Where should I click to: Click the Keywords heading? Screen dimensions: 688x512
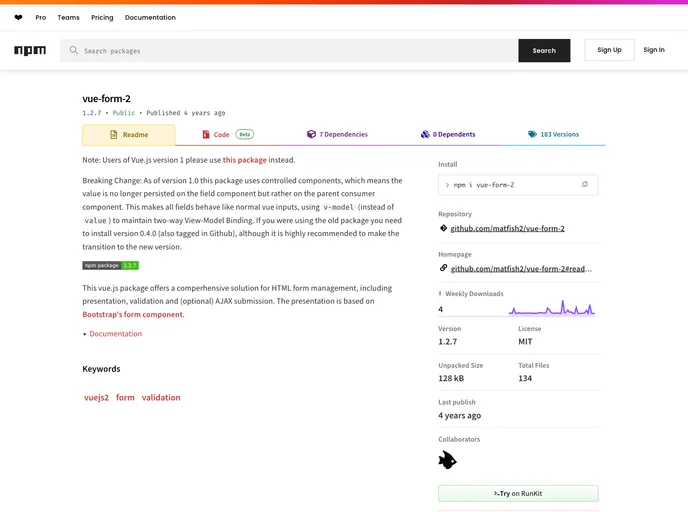(x=101, y=369)
